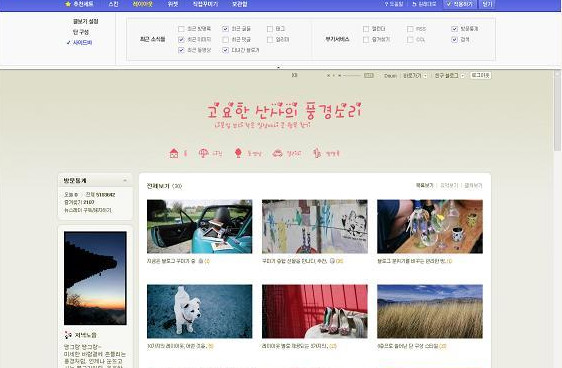Enable the 최근 댓글 checkbox
Screen dimensions: 562x368
tap(225, 39)
